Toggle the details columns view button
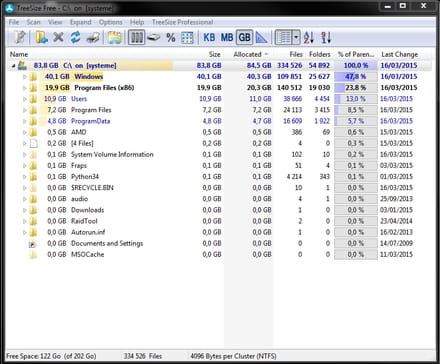440x364 pixels. pos(284,37)
